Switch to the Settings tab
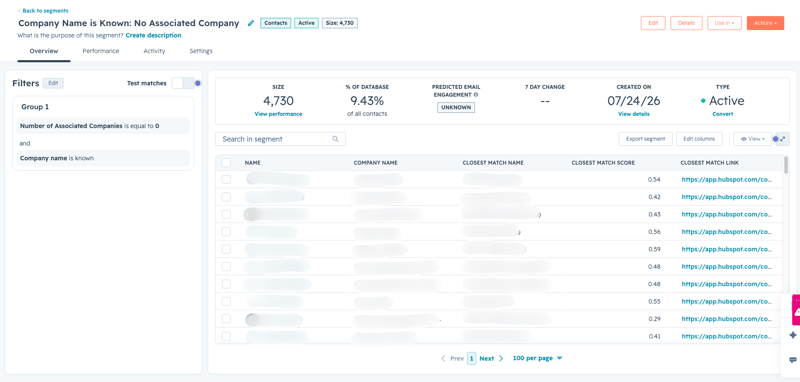The image size is (800, 382). click(201, 51)
